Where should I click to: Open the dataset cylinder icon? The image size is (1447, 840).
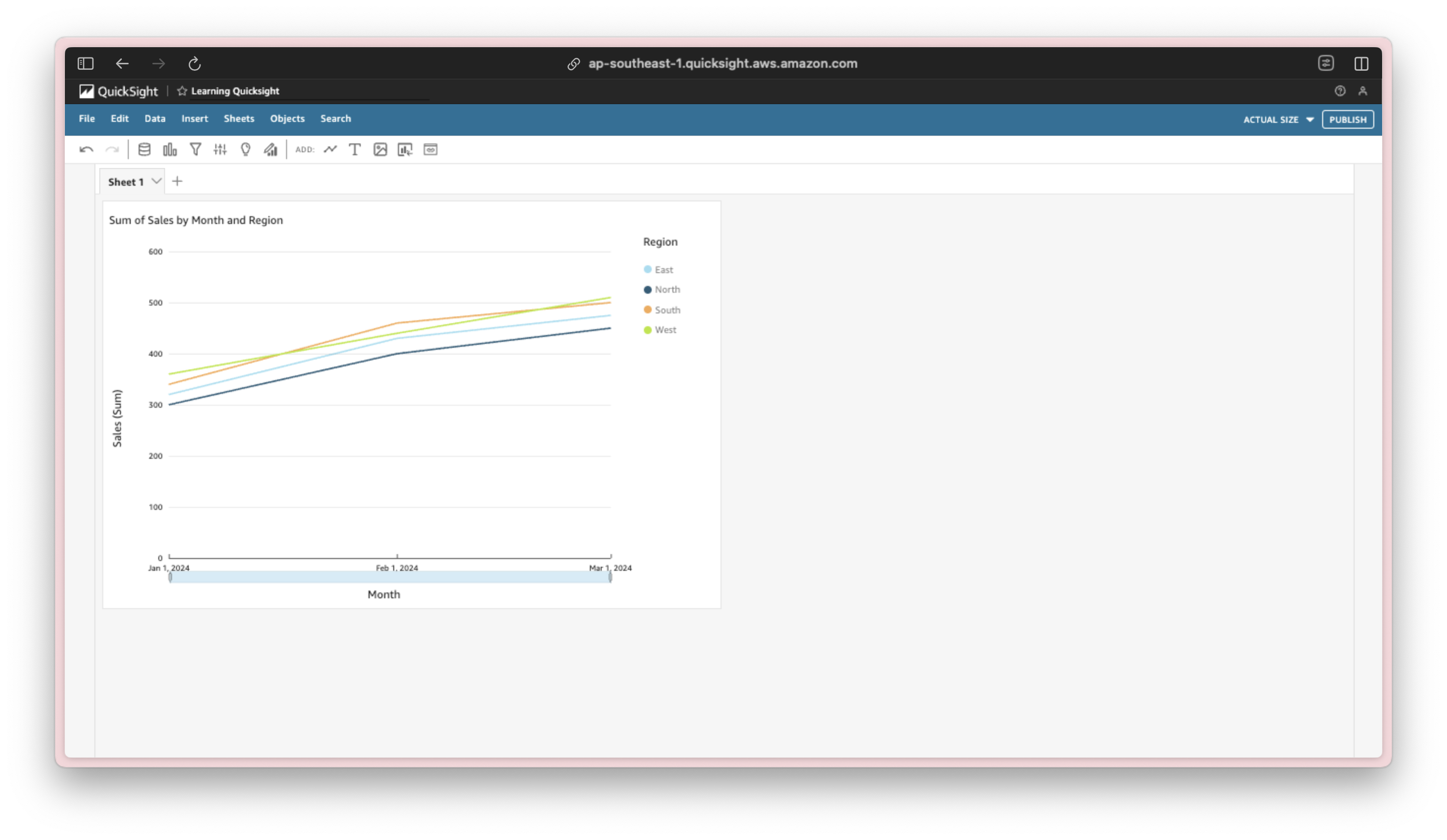[144, 150]
